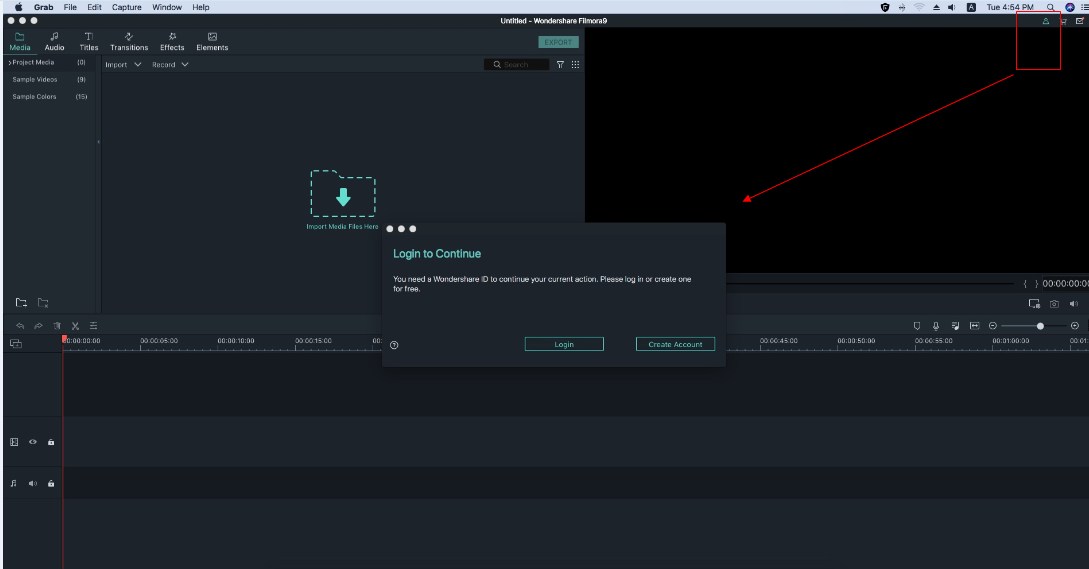Open the audio mixer icon
The image size is (1089, 569).
tap(955, 326)
